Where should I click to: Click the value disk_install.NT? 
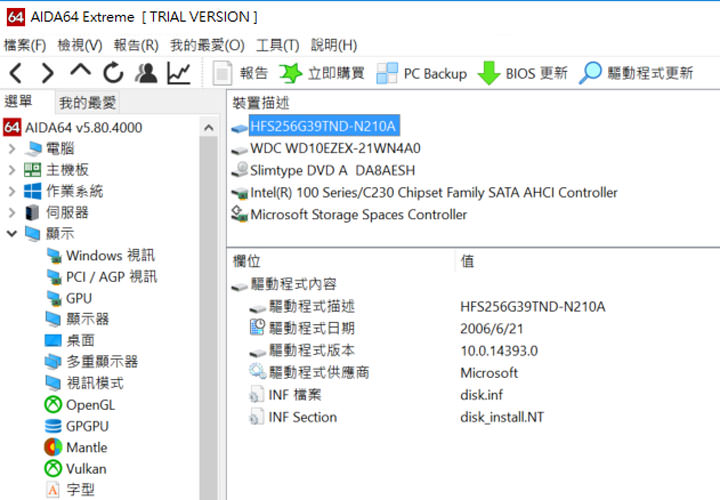click(x=502, y=417)
